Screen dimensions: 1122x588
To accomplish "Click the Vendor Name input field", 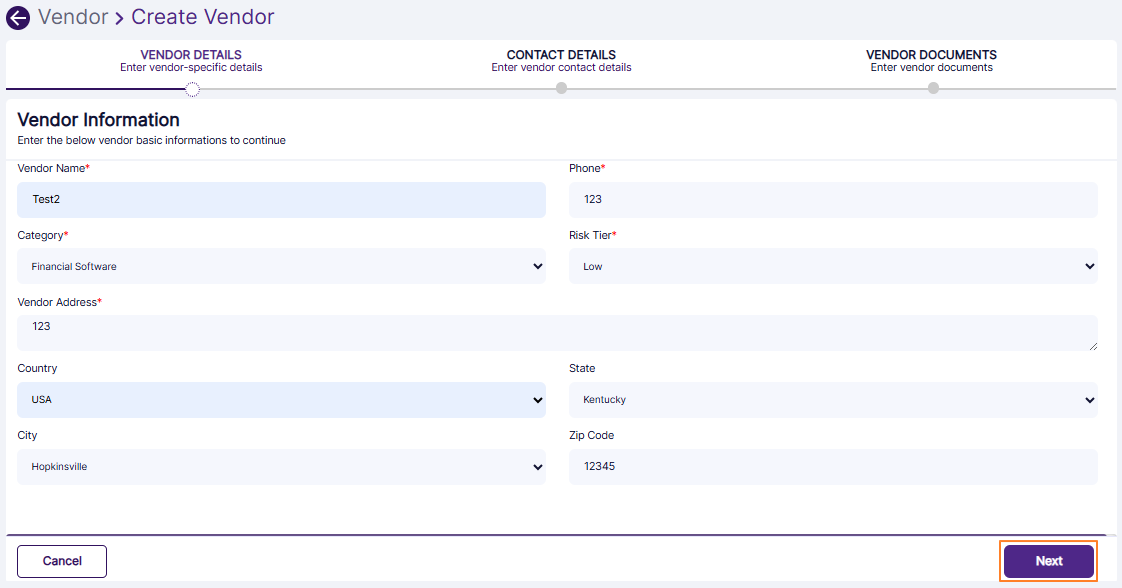I will pos(281,200).
